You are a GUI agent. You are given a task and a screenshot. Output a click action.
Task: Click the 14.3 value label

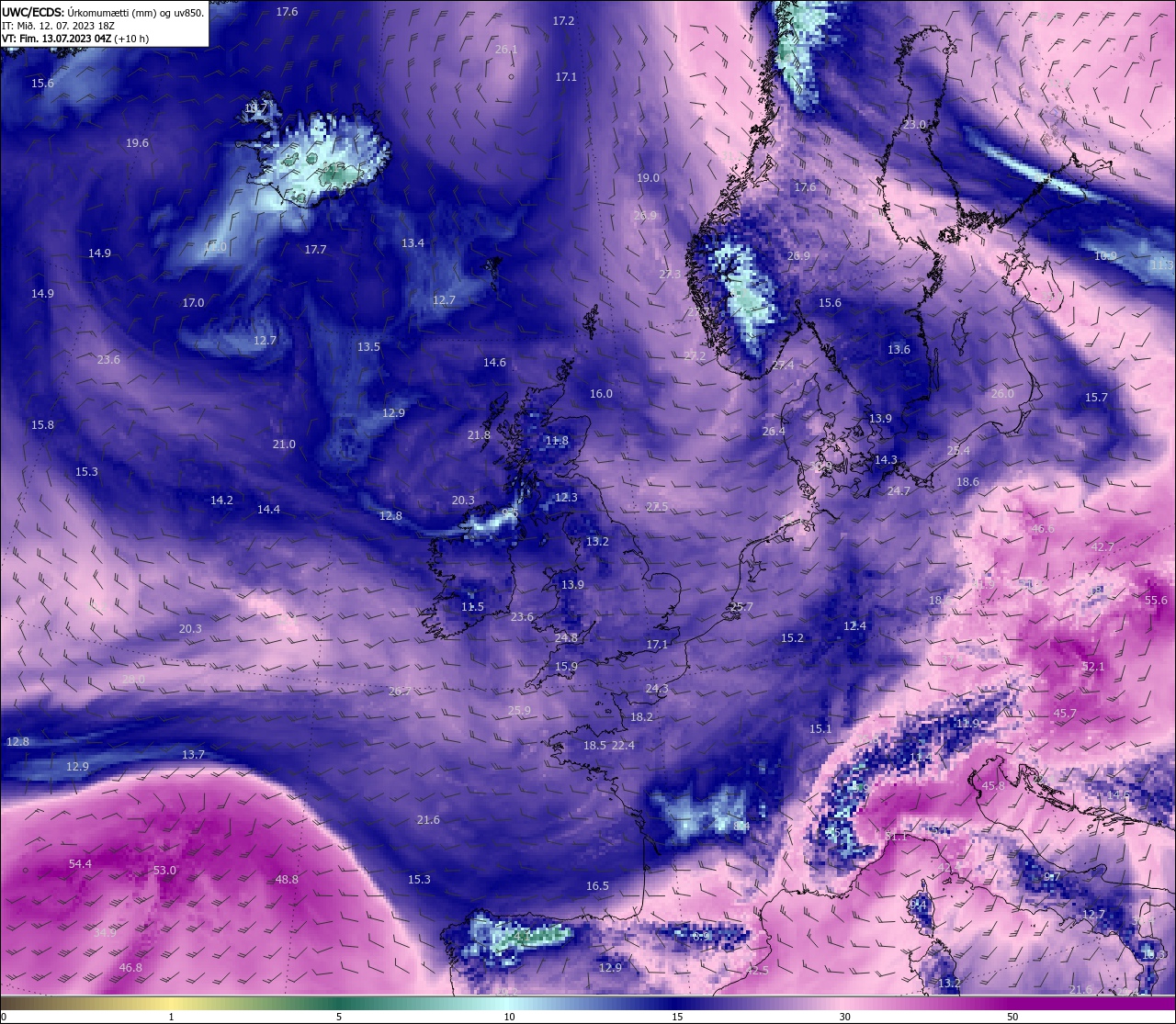pos(886,460)
